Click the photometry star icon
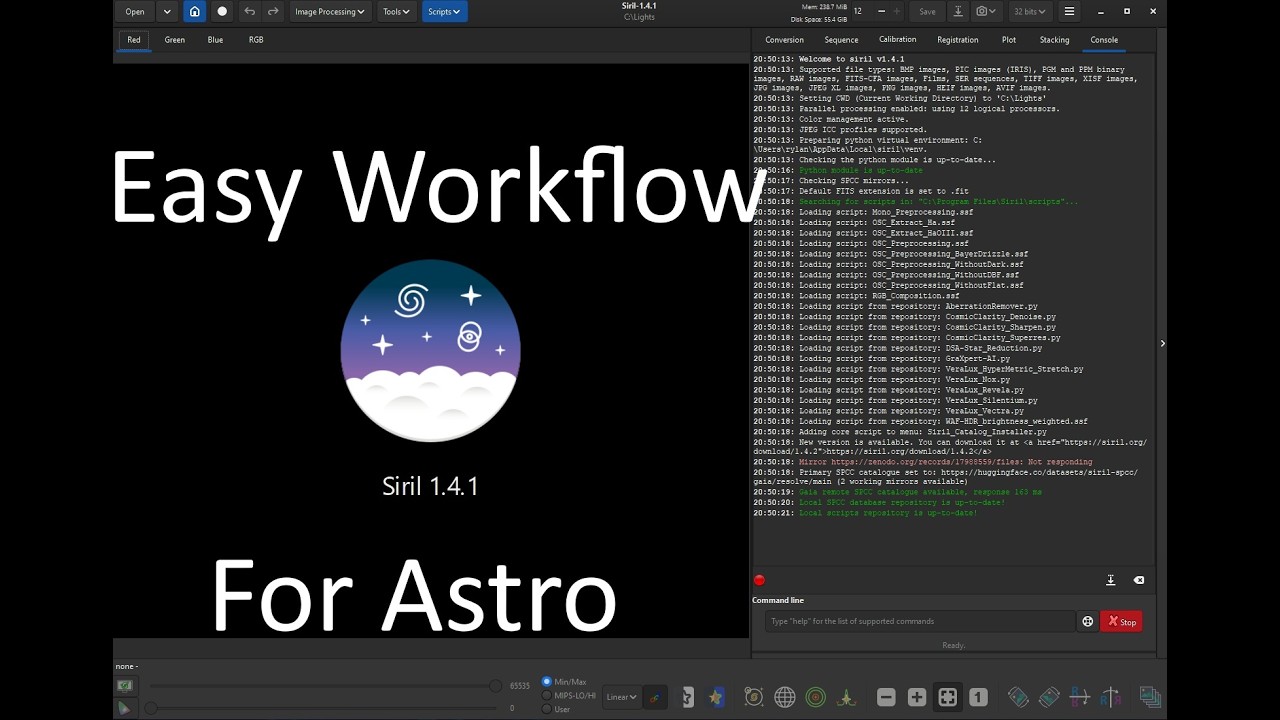Screen dimensions: 1280x720 click(715, 697)
